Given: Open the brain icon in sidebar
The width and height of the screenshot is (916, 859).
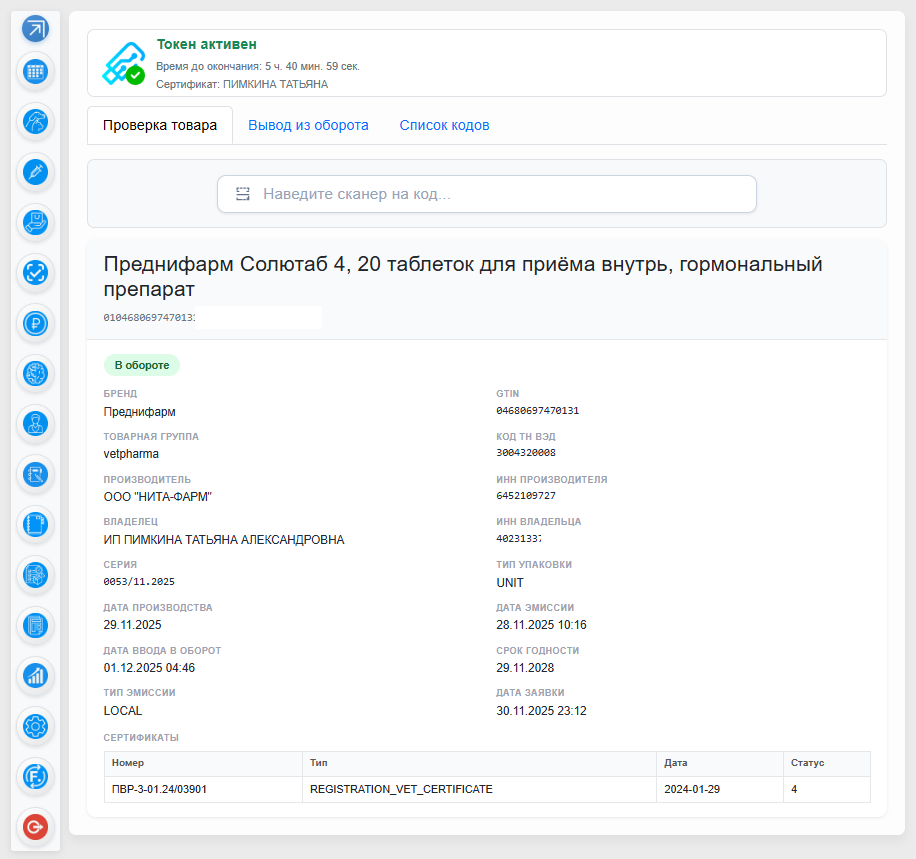Looking at the screenshot, I should click(x=36, y=373).
